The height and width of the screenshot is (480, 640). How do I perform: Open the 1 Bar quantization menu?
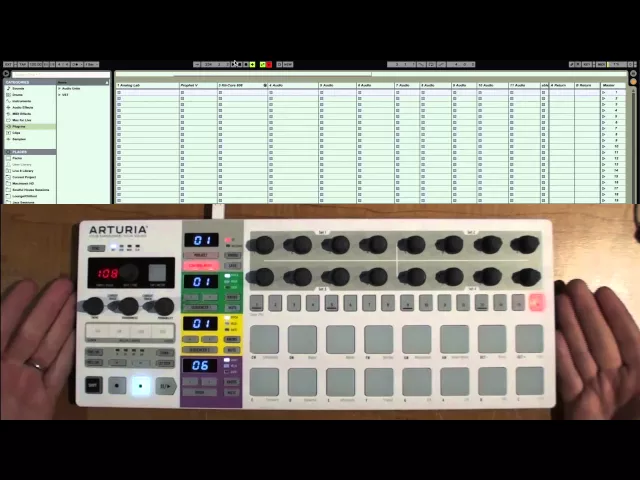(x=92, y=64)
